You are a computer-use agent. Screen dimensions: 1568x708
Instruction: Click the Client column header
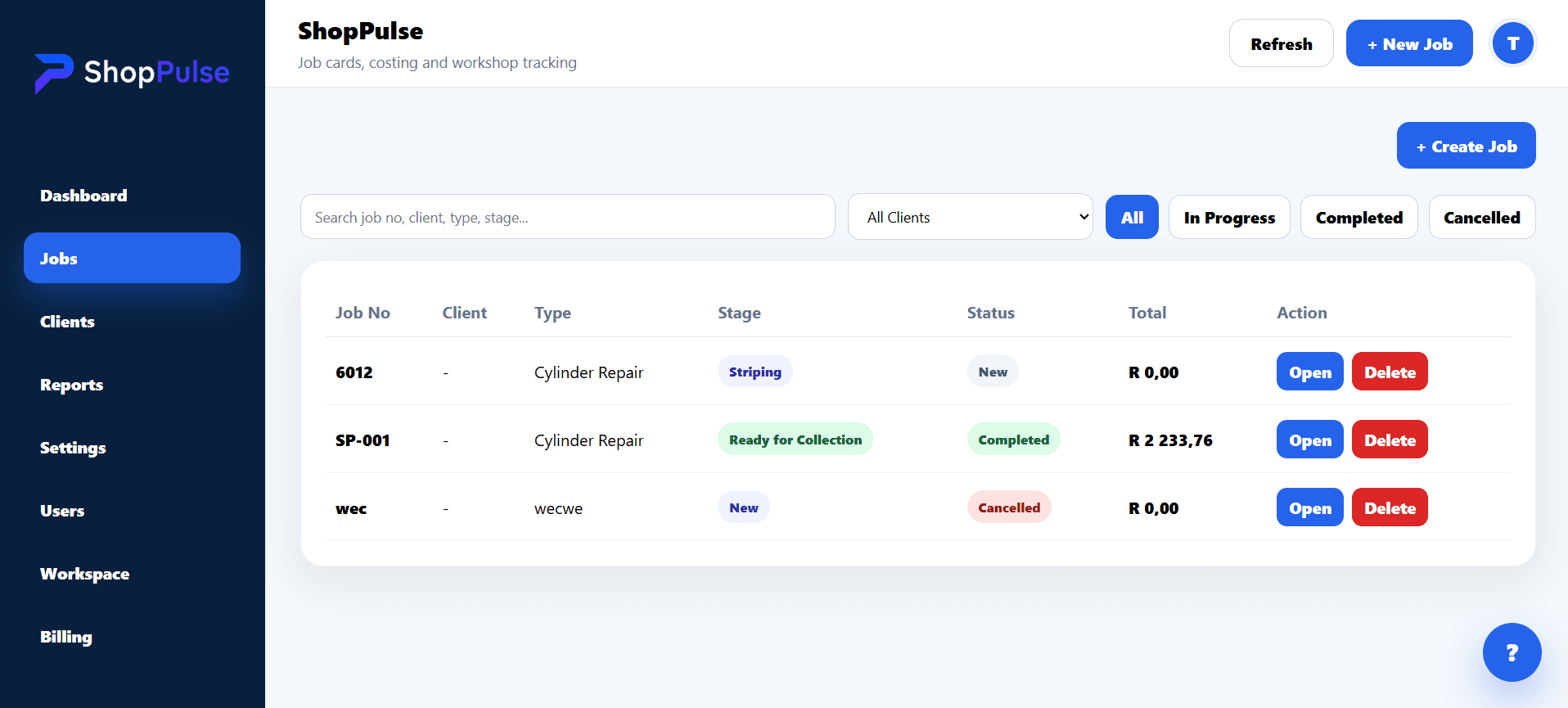coord(464,313)
